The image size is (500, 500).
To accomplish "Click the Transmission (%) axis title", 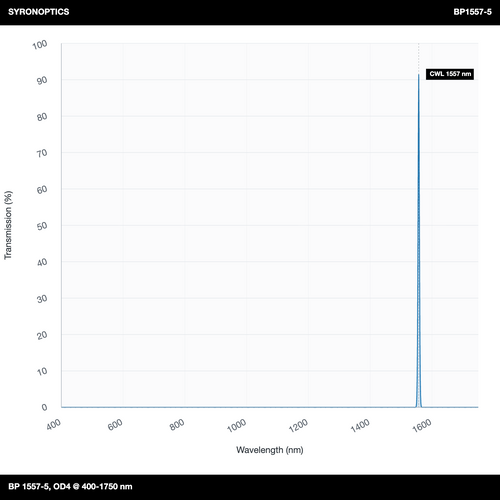I will coord(8,225).
